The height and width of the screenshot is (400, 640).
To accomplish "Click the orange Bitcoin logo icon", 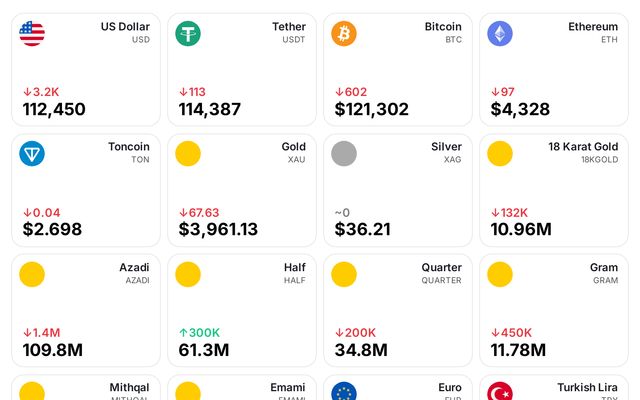I will [344, 34].
